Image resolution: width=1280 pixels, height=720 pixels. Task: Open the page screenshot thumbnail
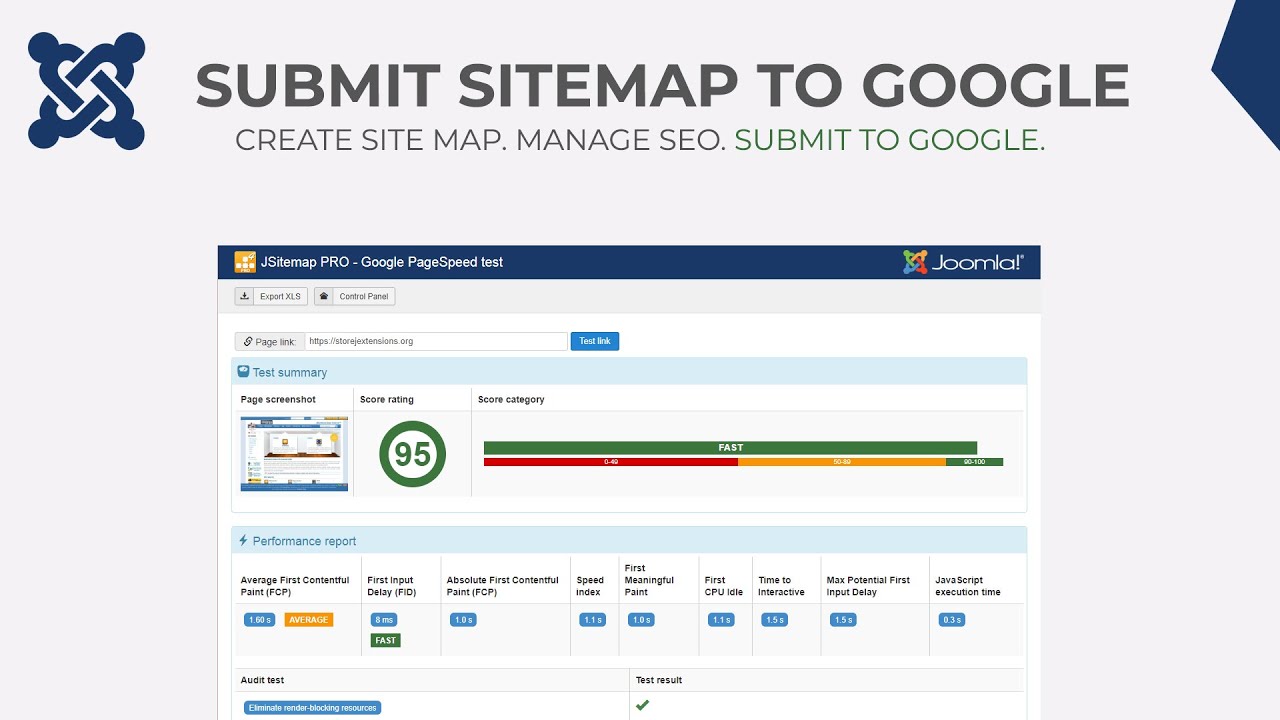(x=294, y=454)
